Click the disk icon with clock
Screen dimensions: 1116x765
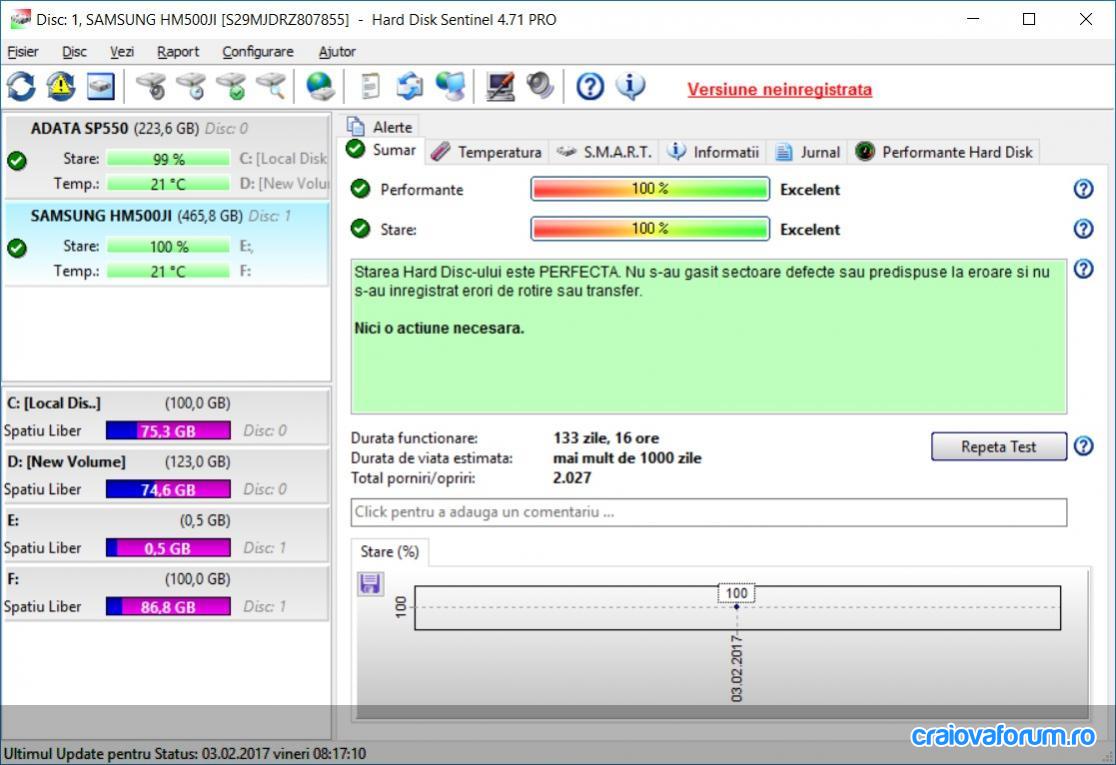tap(191, 87)
